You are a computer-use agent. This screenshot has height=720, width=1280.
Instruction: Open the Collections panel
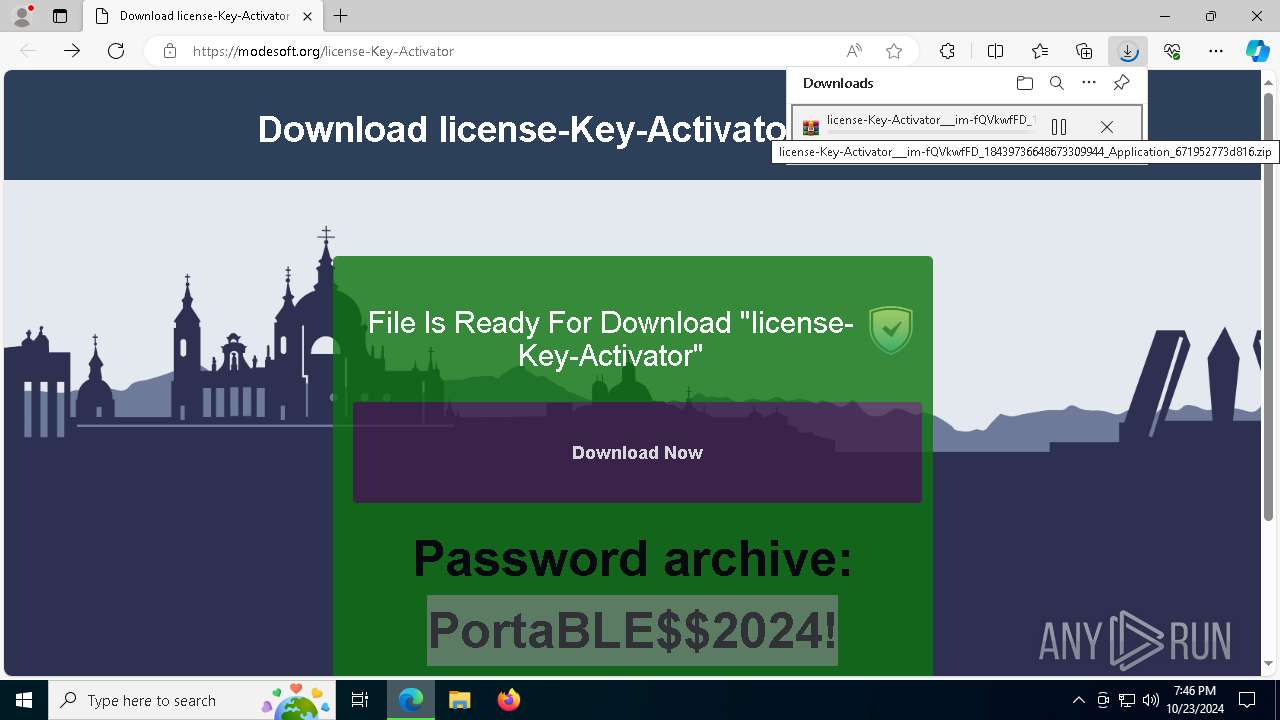coord(1084,51)
